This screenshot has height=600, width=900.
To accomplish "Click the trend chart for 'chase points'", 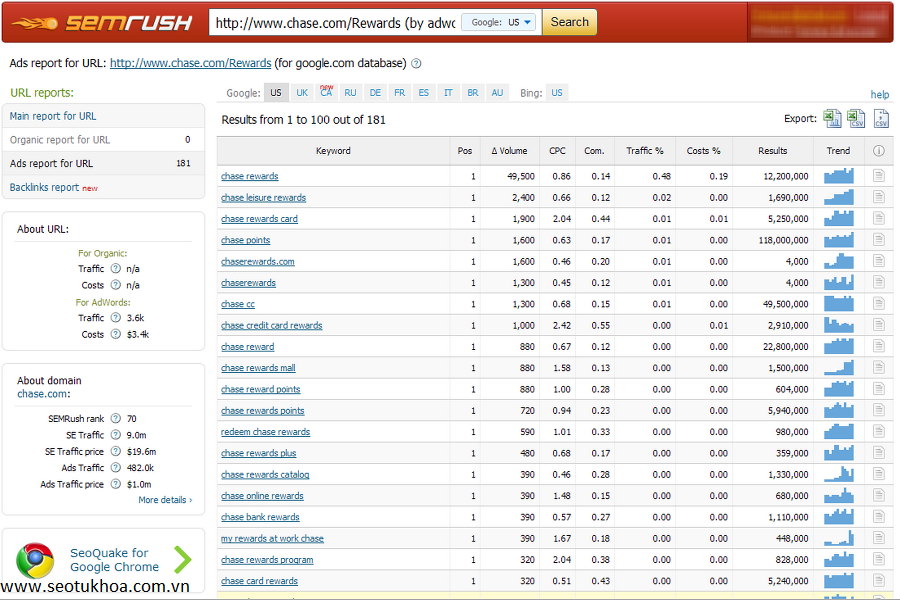I will (x=838, y=240).
